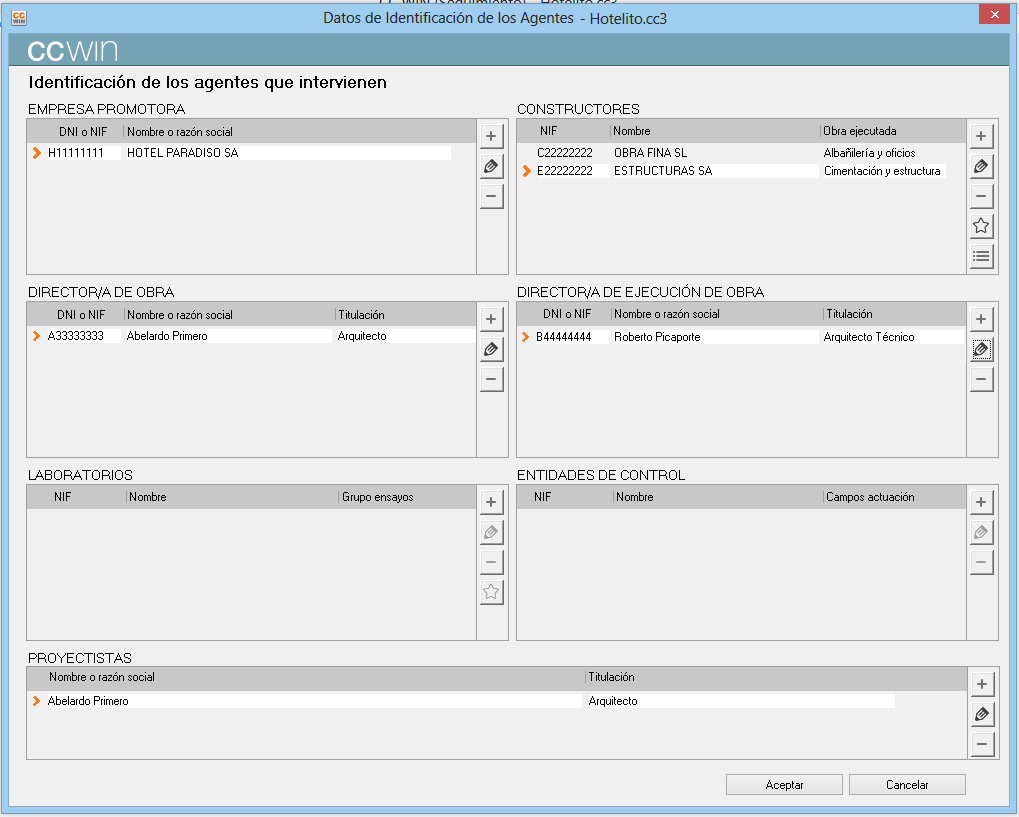The image size is (1019, 817).
Task: Click the minus icon in Laboratorios
Action: [491, 562]
